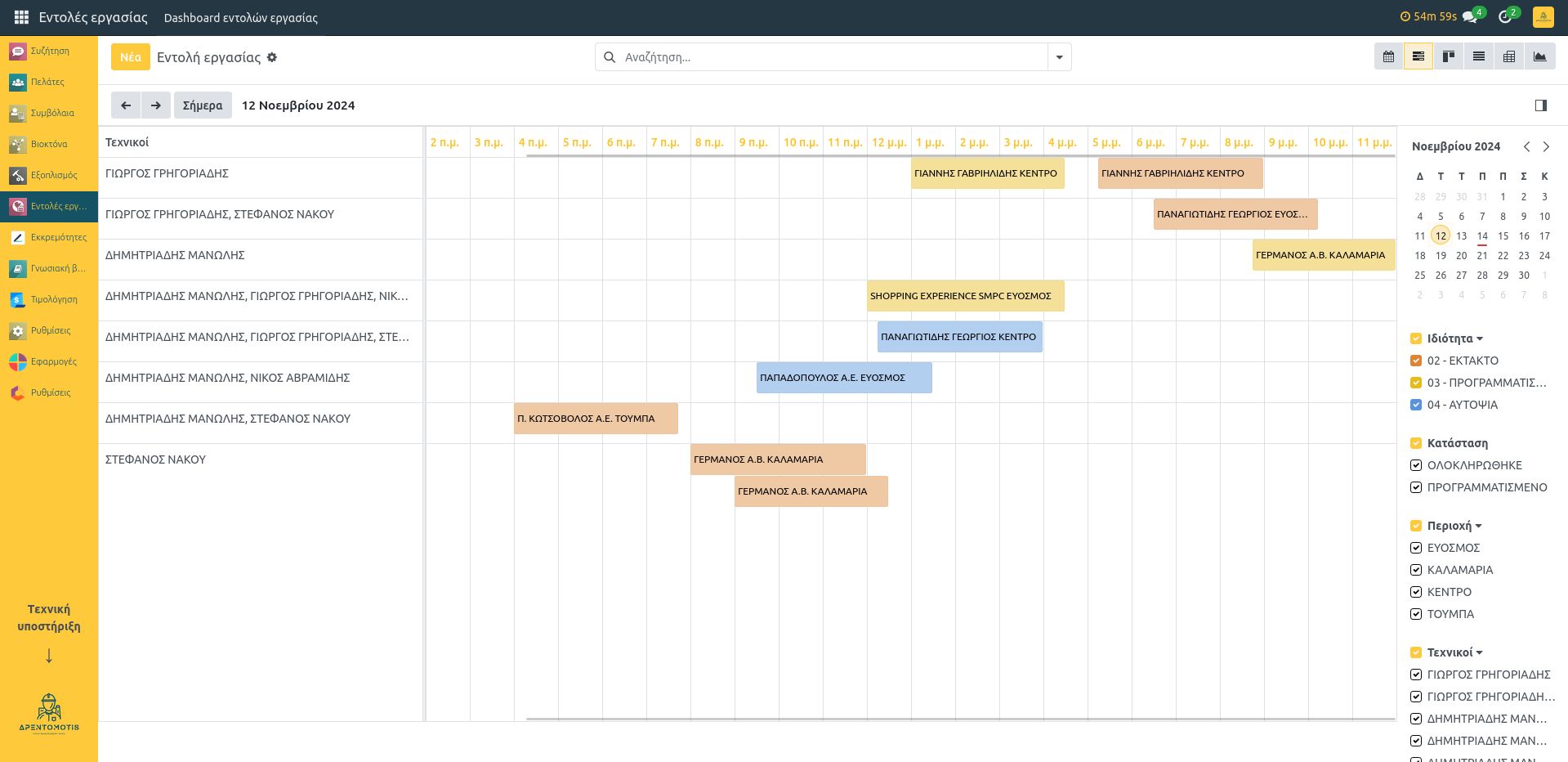Click the 54m 59s session timer

[1428, 16]
